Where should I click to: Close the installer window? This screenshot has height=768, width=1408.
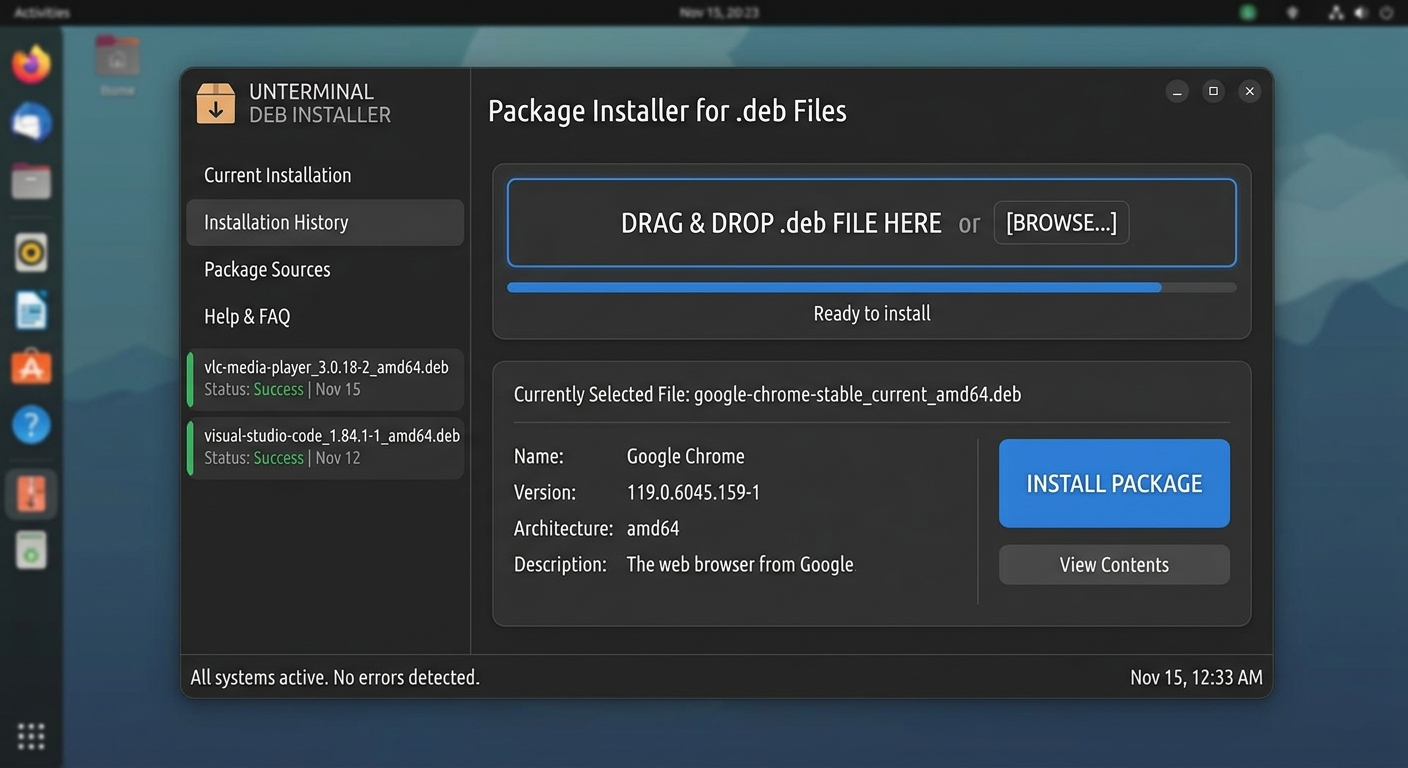(x=1249, y=91)
